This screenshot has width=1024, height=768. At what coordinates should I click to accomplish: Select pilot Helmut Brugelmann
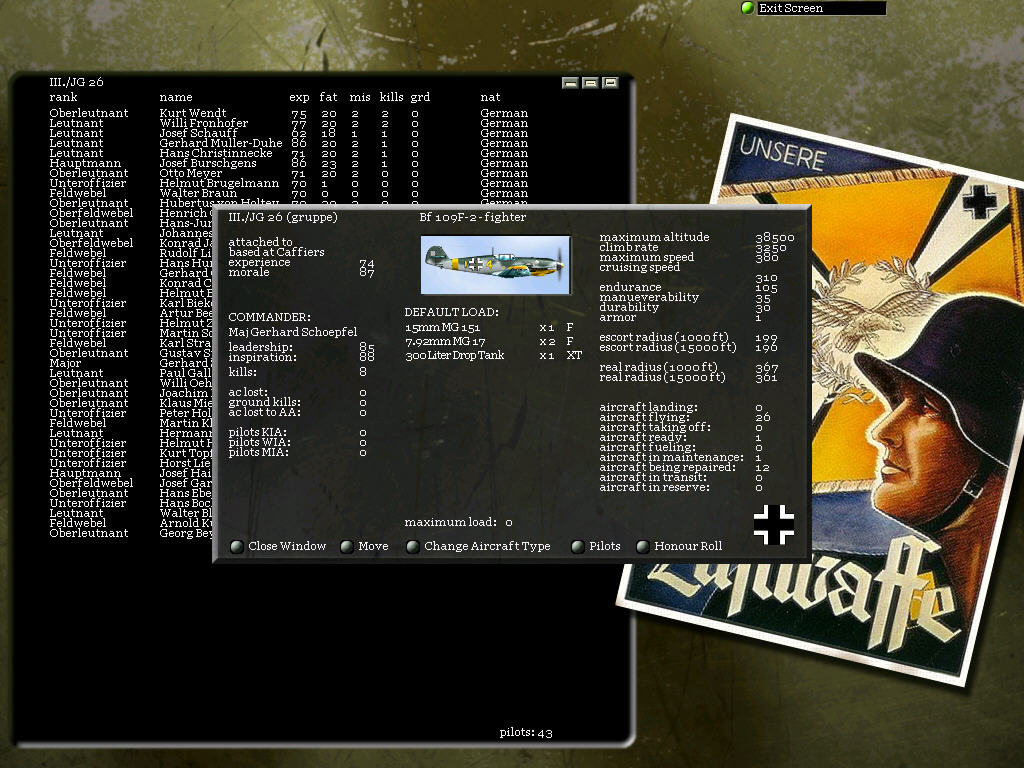tap(219, 183)
